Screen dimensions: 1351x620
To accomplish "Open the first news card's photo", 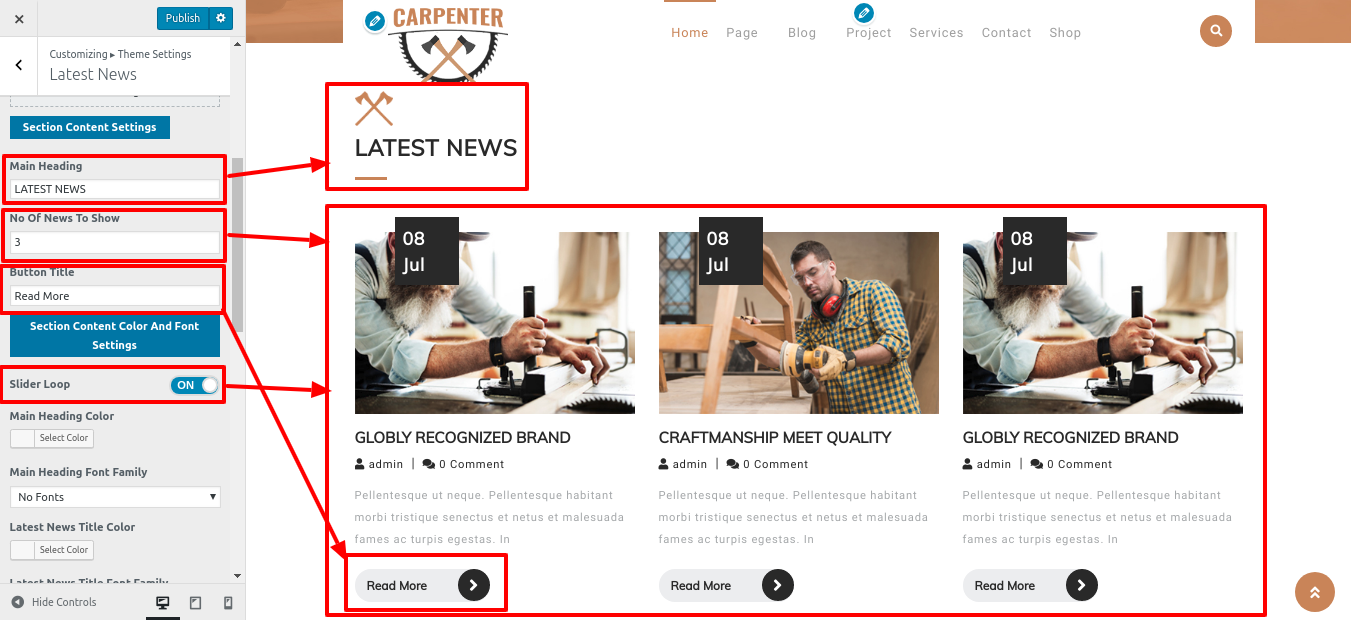I will 495,323.
